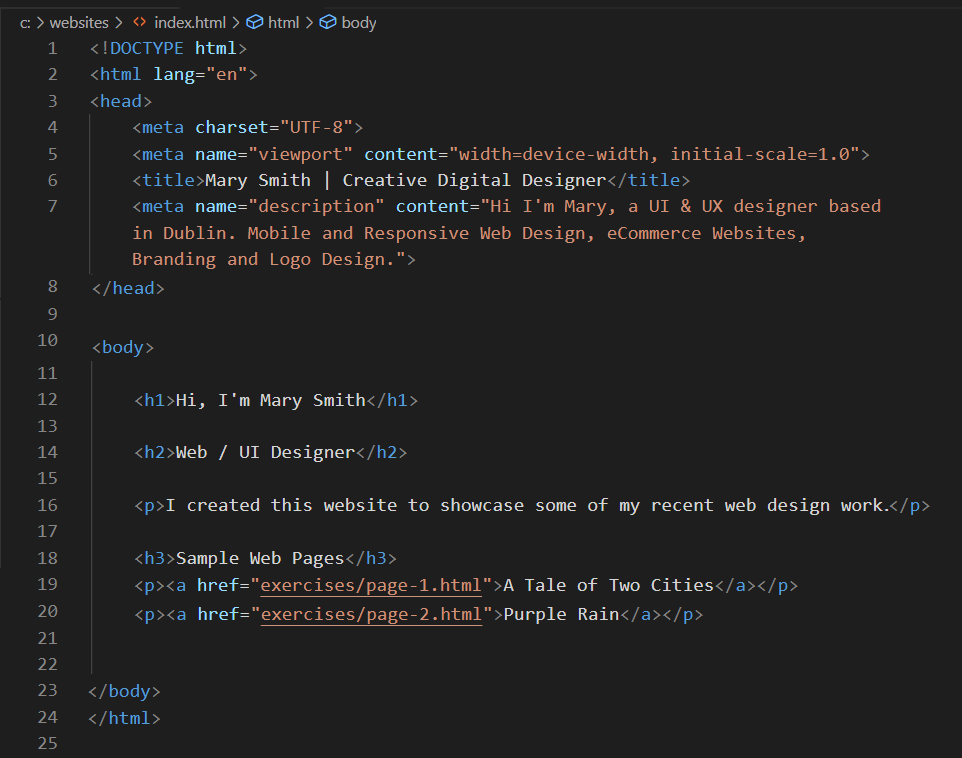Image resolution: width=962 pixels, height=758 pixels.
Task: Click 'Mary Smith | Creative Digital Designer' title text
Action: point(406,180)
